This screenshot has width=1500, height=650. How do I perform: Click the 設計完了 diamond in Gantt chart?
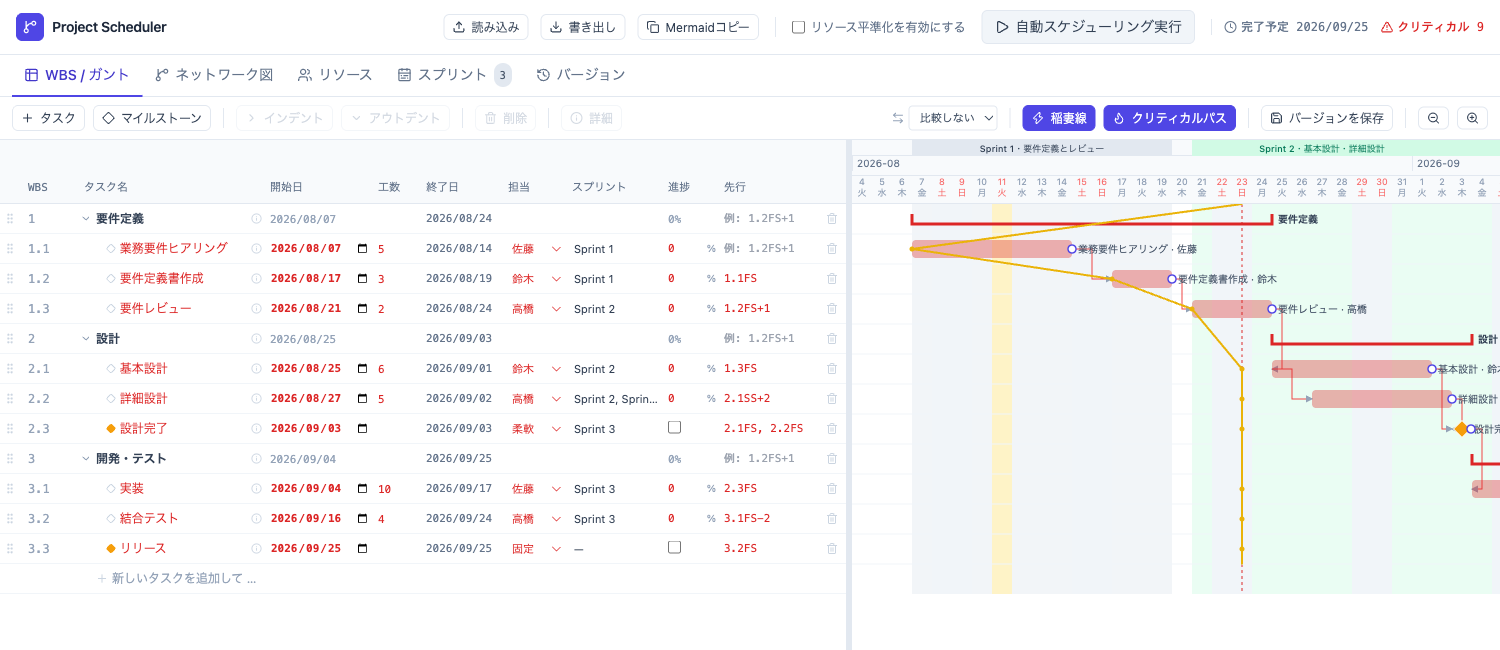click(1462, 429)
